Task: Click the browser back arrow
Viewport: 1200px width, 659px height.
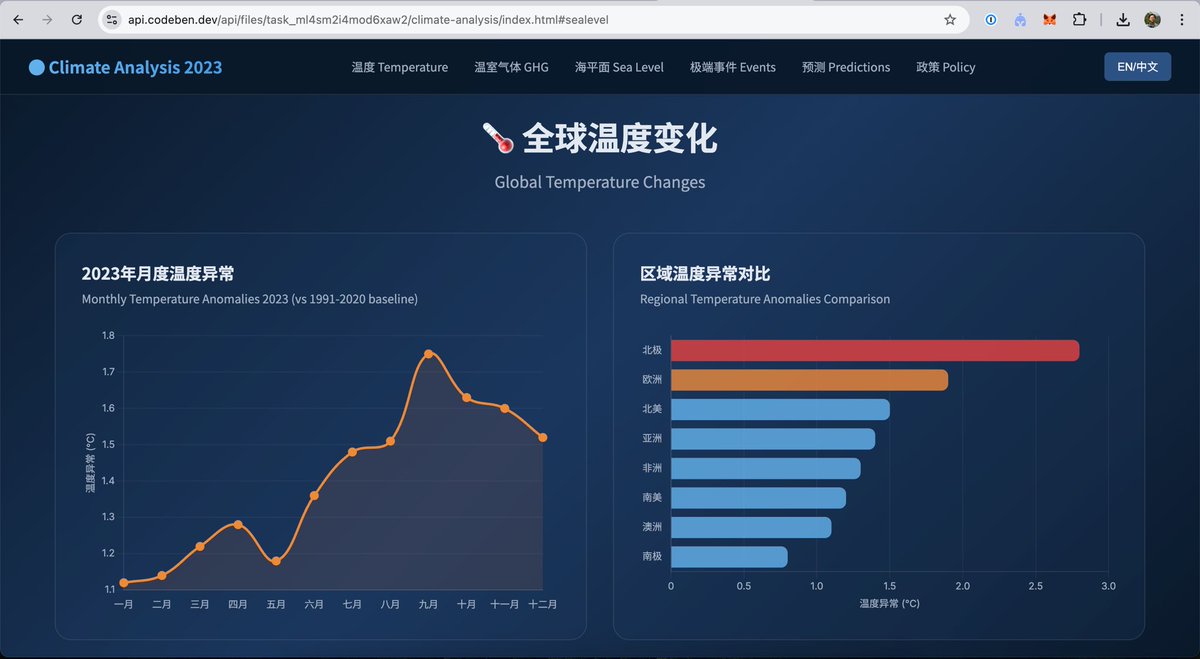Action: click(x=18, y=20)
